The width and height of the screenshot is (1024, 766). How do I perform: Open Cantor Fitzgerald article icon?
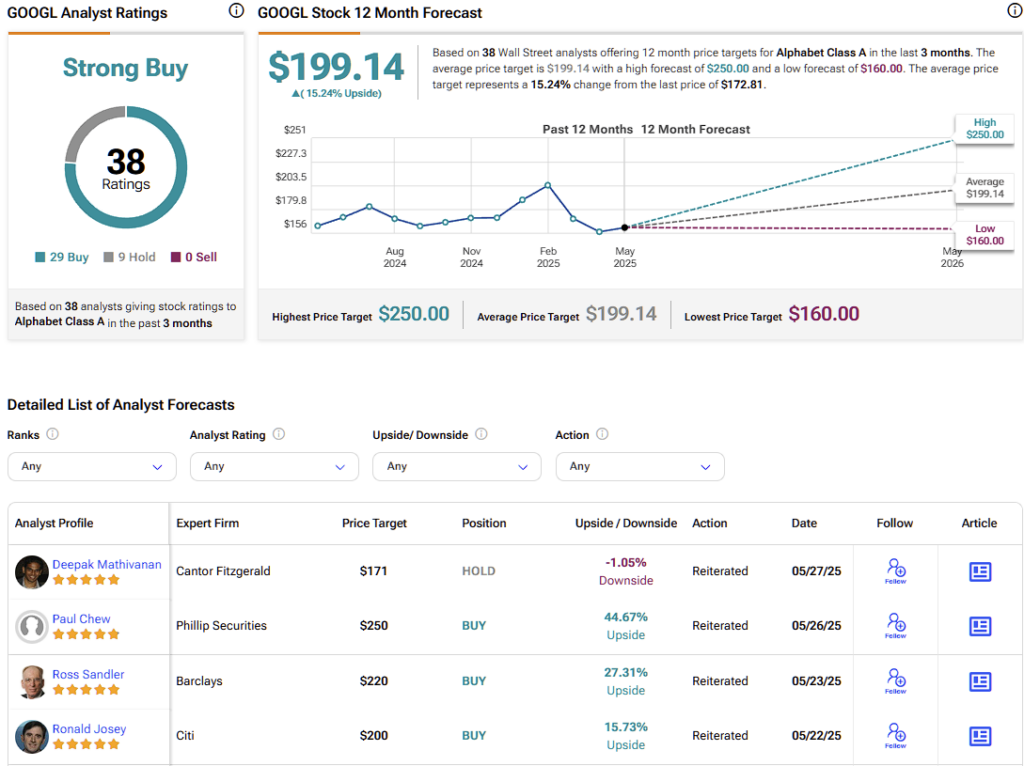980,571
